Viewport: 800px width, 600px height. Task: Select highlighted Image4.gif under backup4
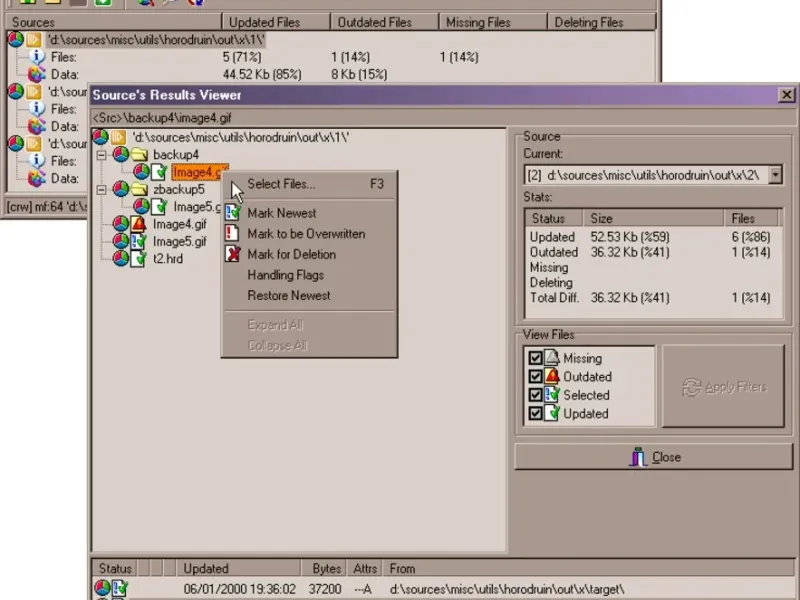(199, 172)
